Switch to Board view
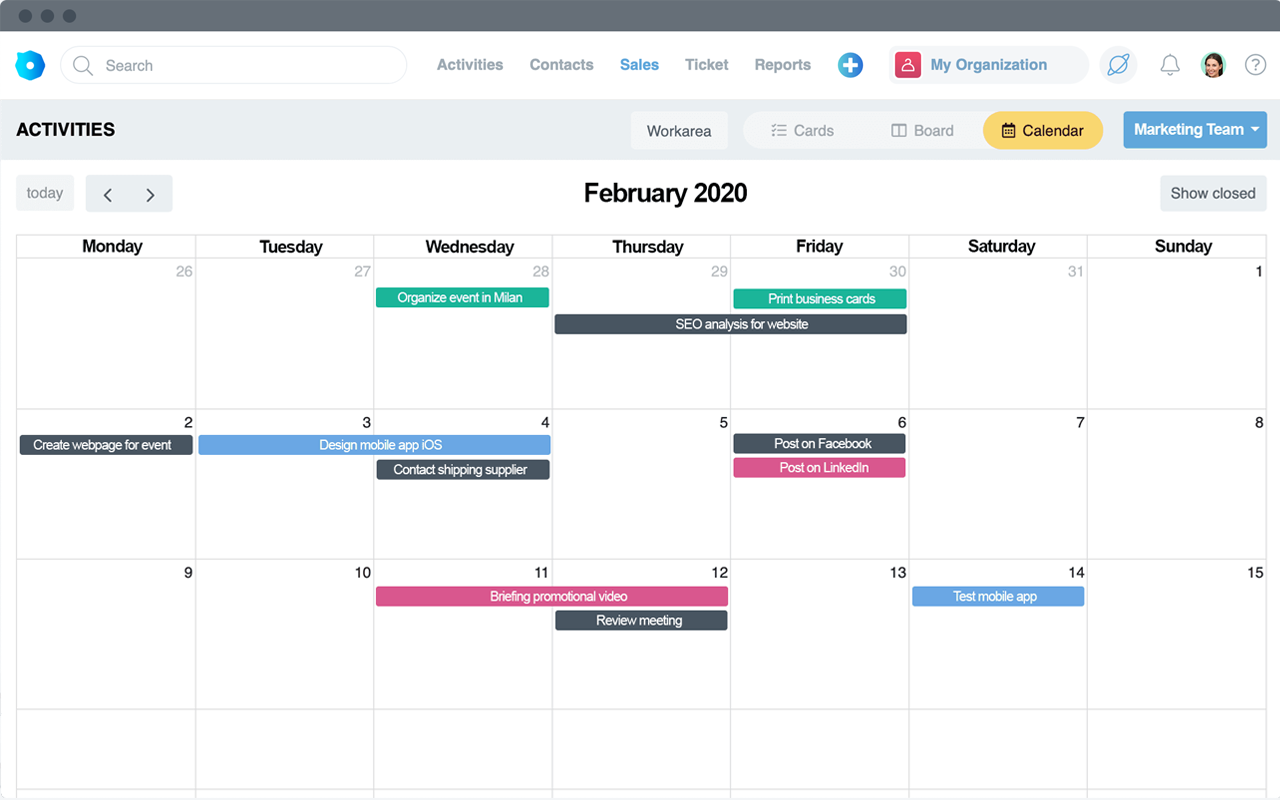The height and width of the screenshot is (800, 1280). (x=922, y=130)
